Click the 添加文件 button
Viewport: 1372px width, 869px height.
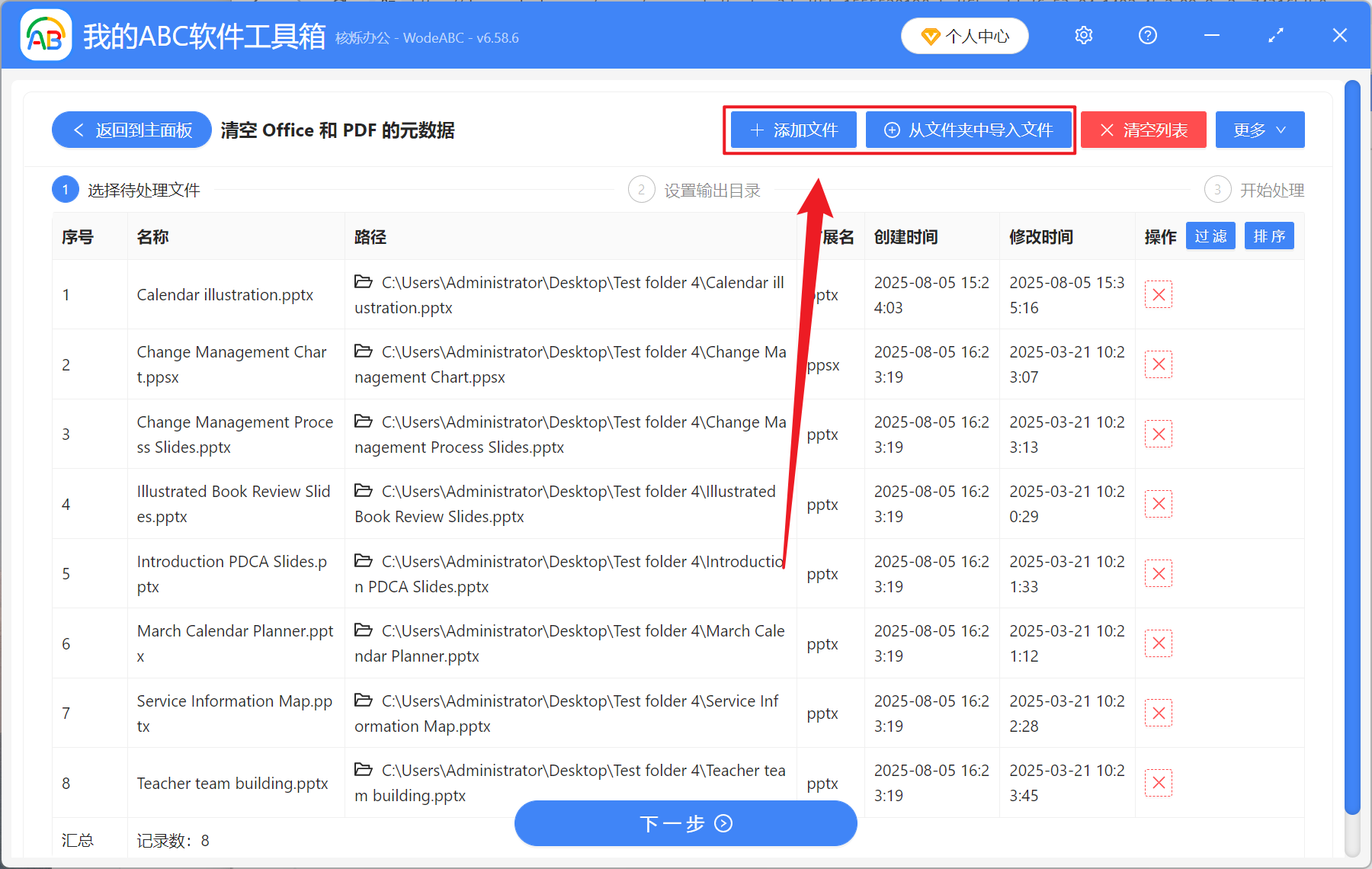[793, 130]
